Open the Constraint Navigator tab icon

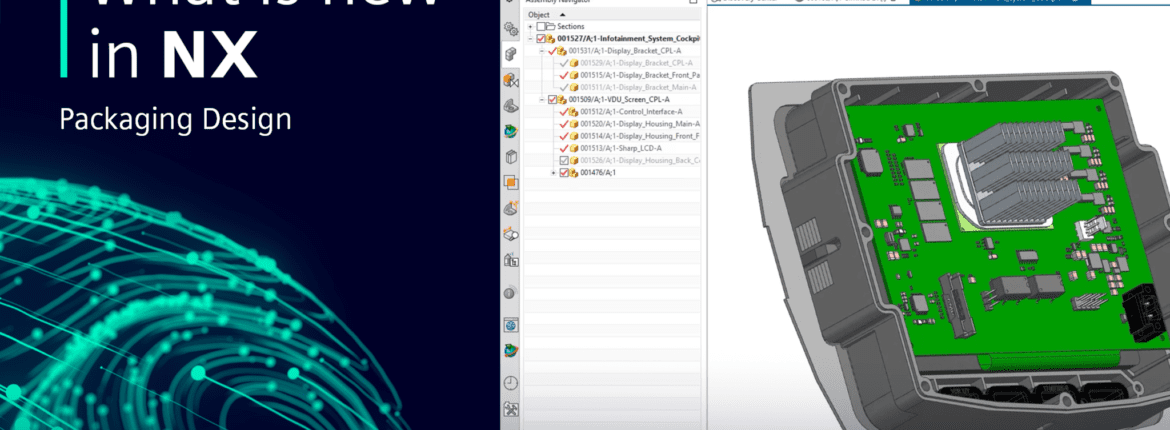point(510,80)
